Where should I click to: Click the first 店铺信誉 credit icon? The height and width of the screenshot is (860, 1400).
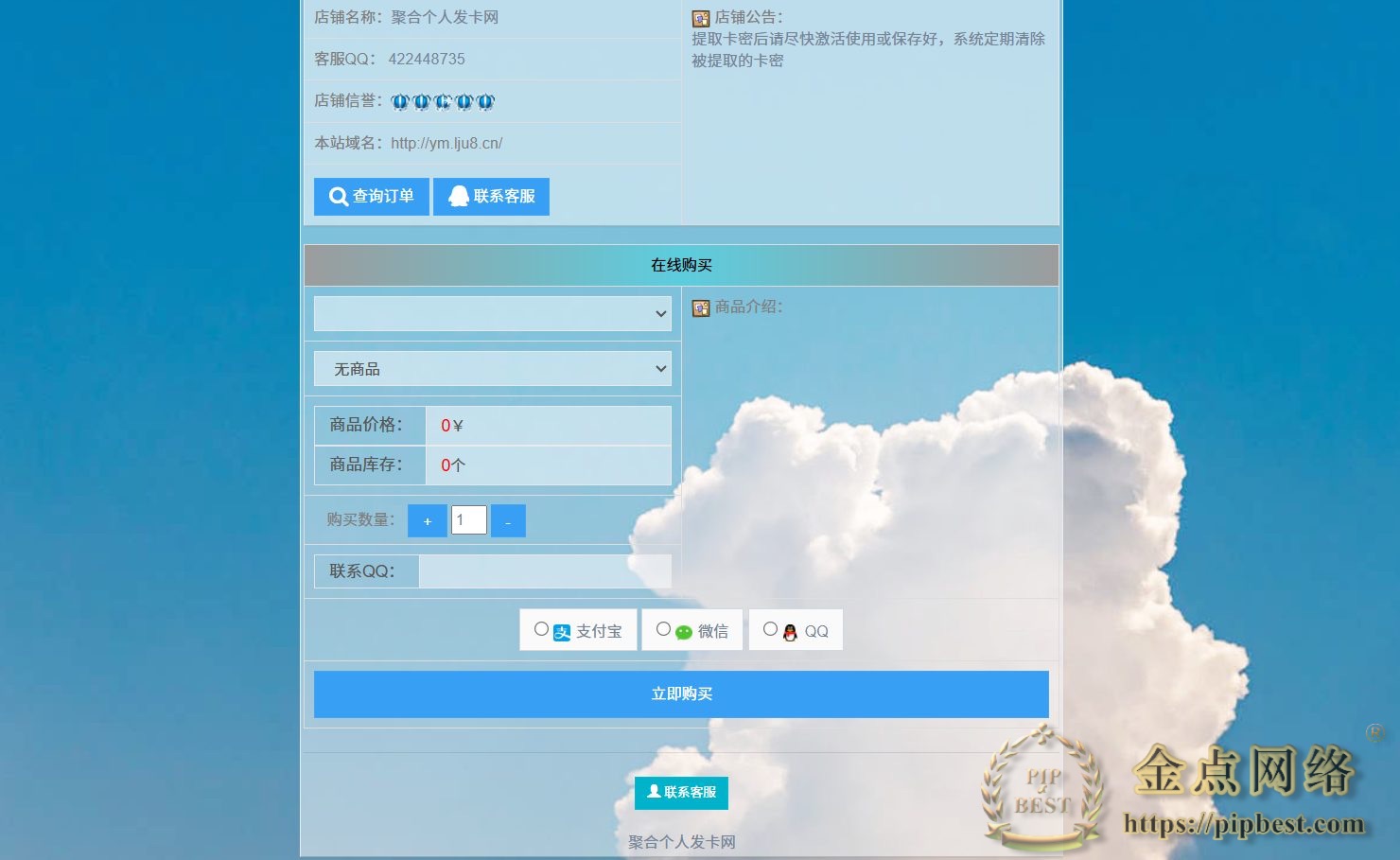(398, 101)
